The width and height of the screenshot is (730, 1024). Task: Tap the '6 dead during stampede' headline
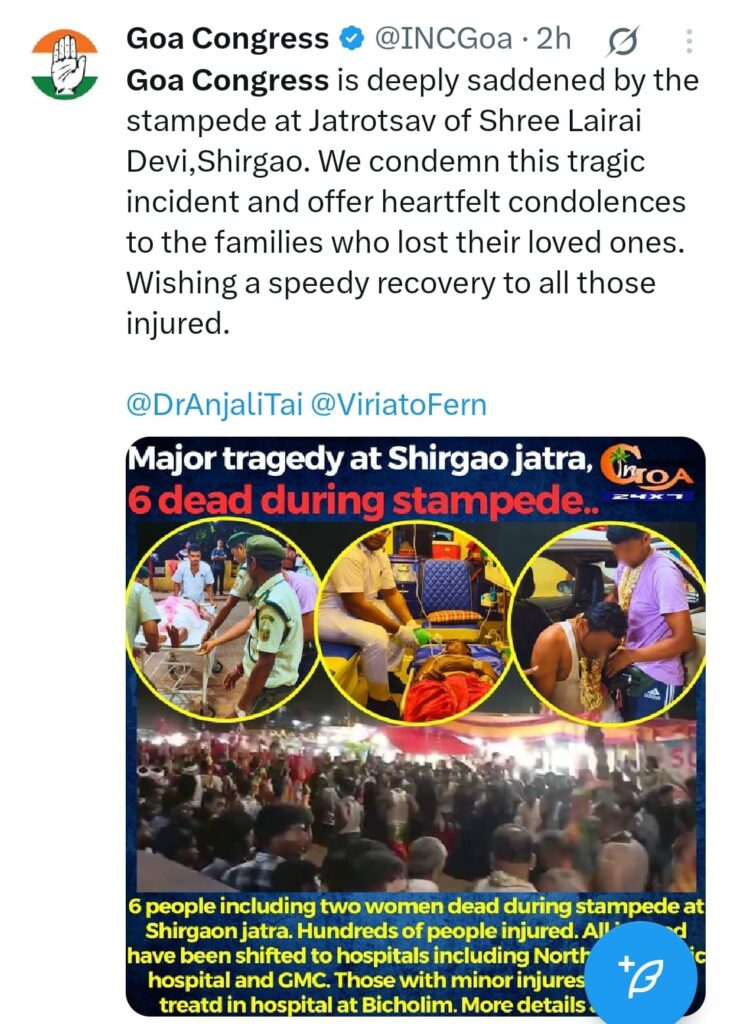pyautogui.click(x=363, y=501)
